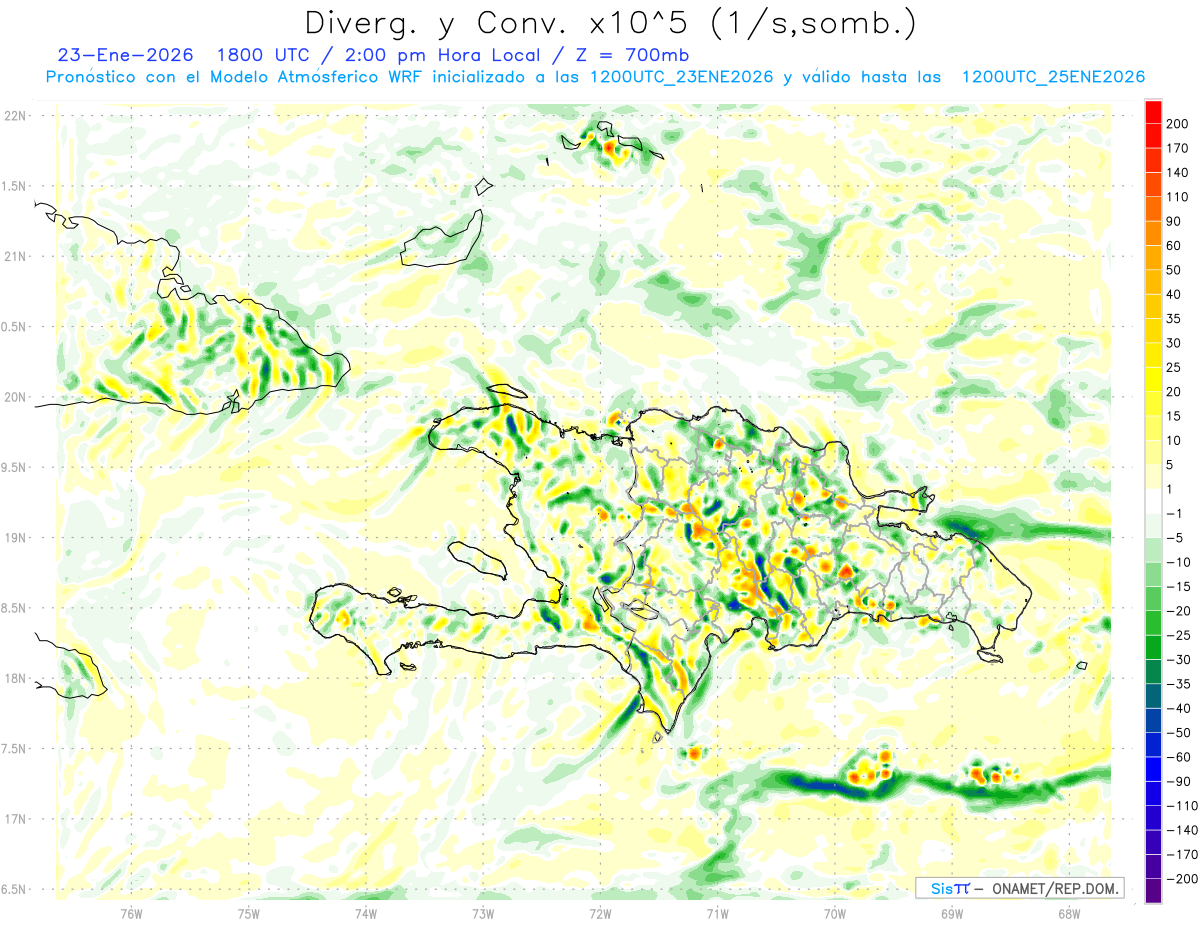Screen dimensions: 1200x927
Task: Click the '-140' colorbar label
Action: 1182,830
